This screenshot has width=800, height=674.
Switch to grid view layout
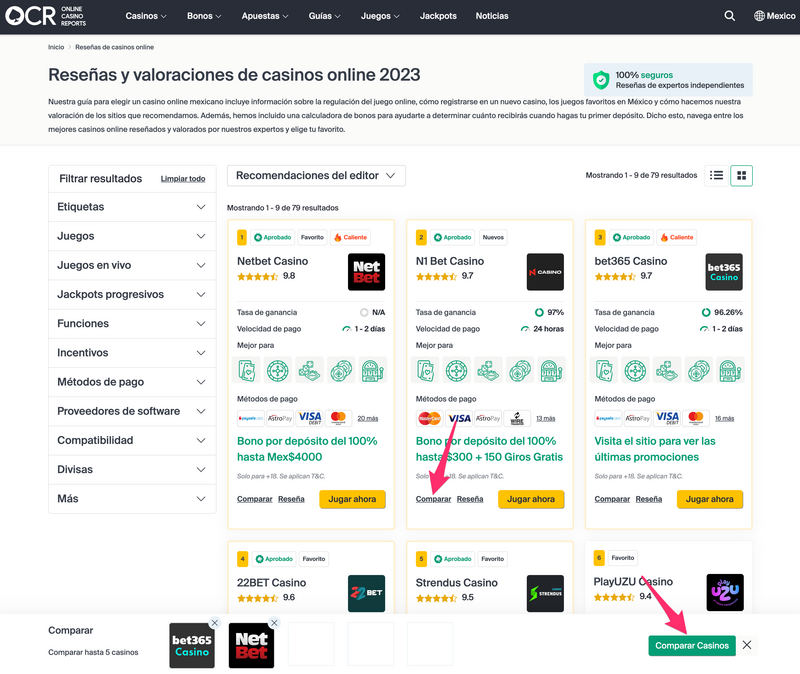pos(741,176)
